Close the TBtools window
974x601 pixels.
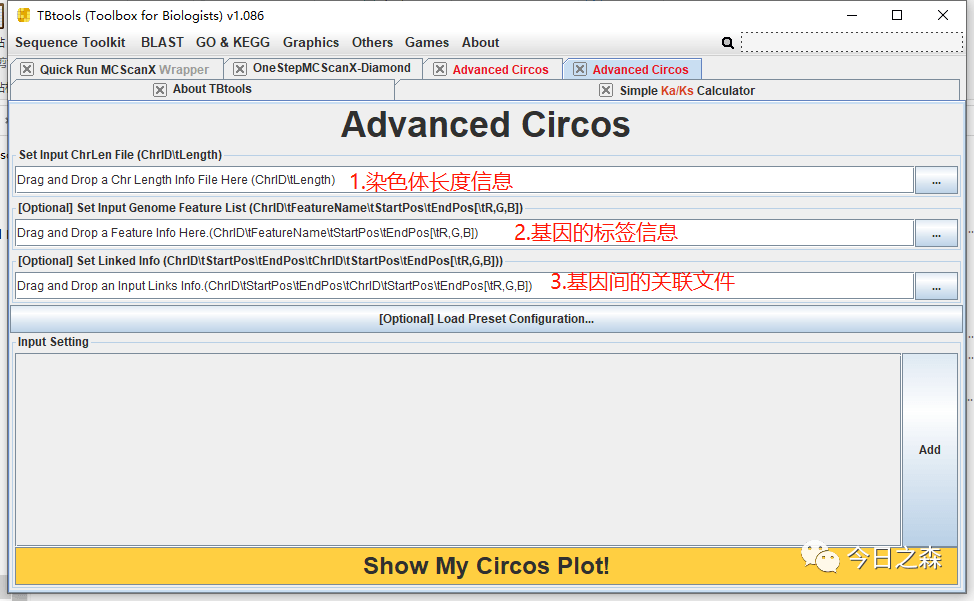coord(943,15)
